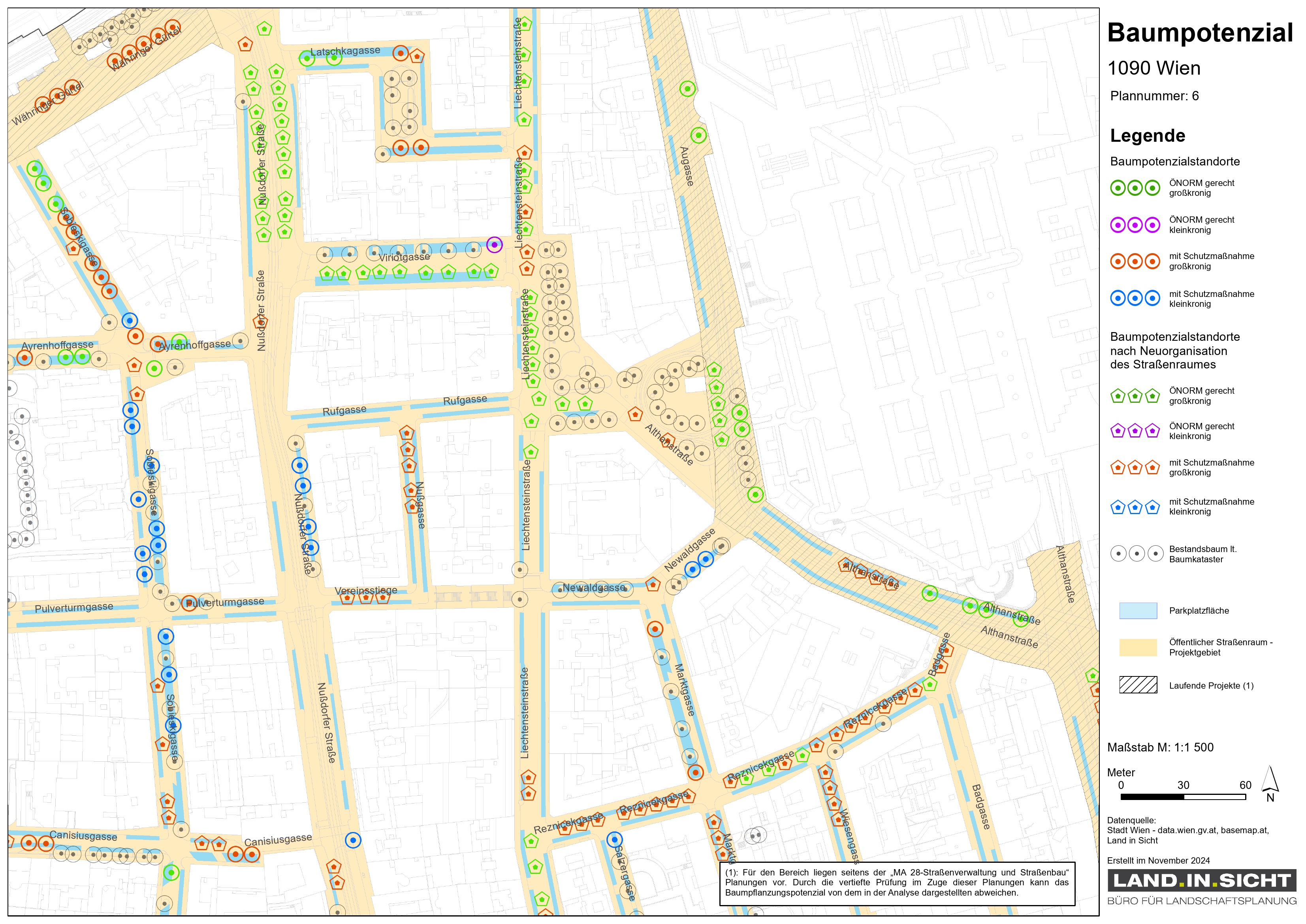Click the hatched Laufende Projekte legend box
The width and height of the screenshot is (1306, 924).
1138,685
